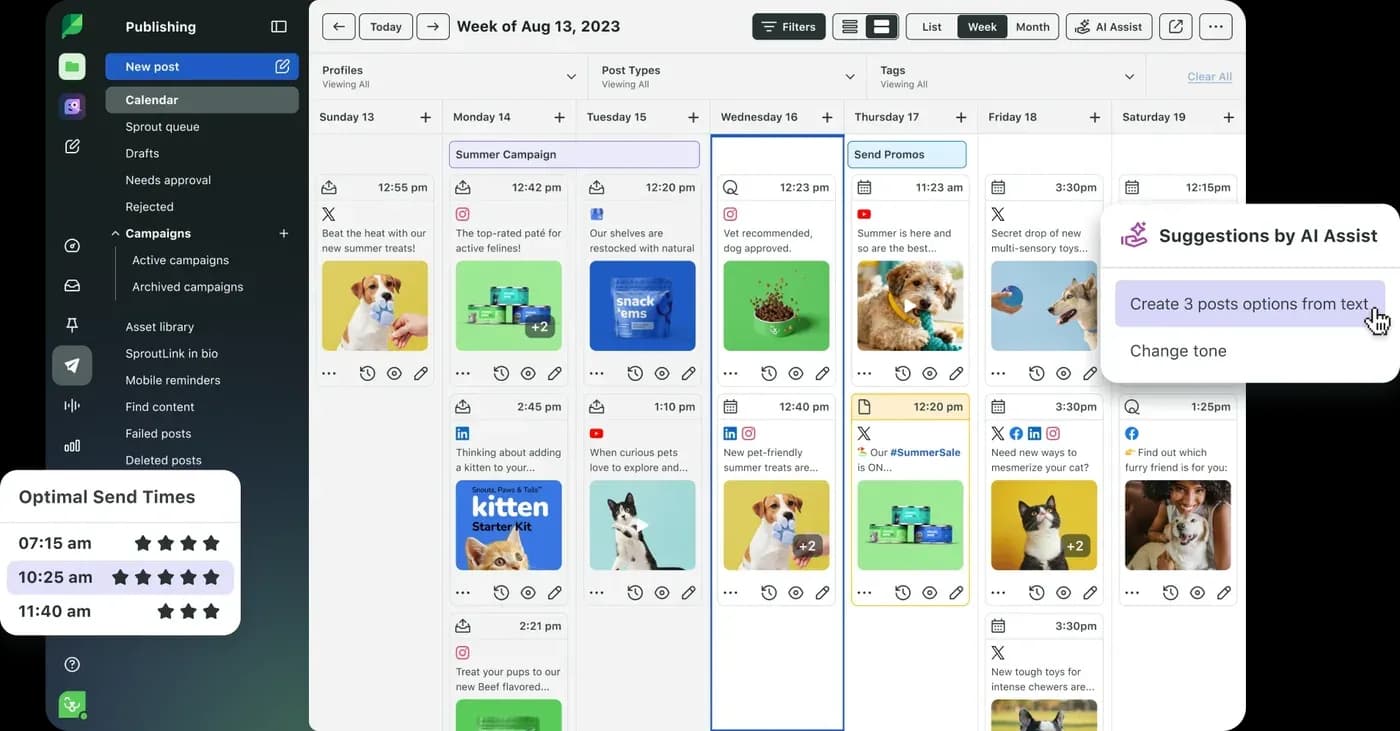Open the Filters button
The width and height of the screenshot is (1400, 731).
[789, 27]
